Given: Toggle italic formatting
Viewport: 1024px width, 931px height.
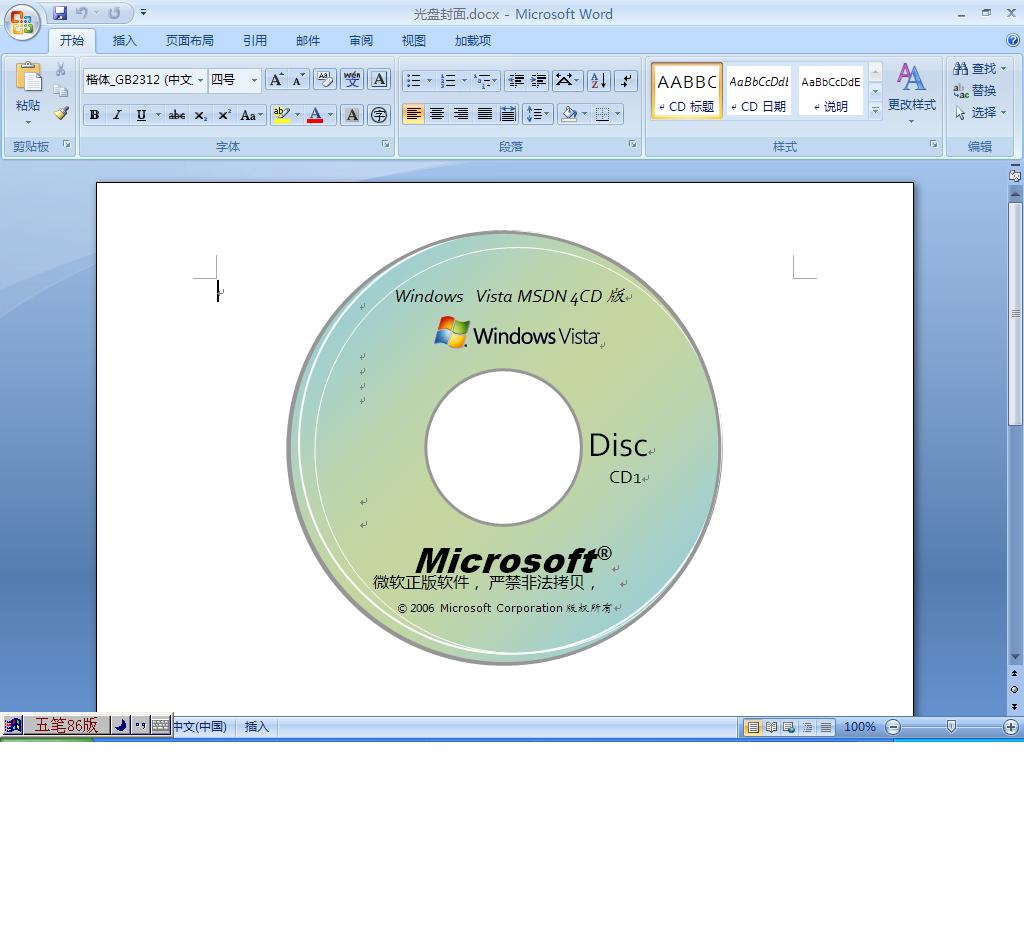Looking at the screenshot, I should [x=118, y=115].
